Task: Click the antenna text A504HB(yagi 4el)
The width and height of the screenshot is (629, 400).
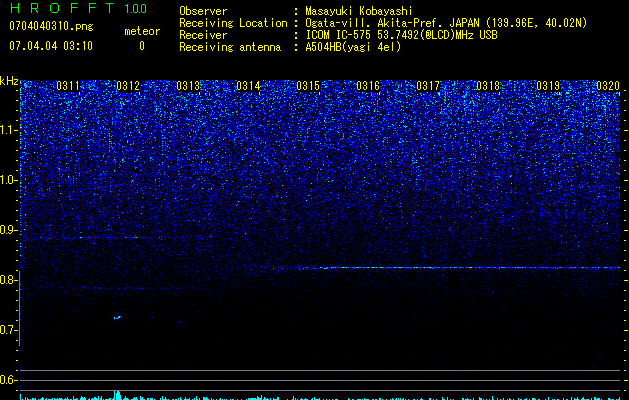Action: (x=353, y=47)
